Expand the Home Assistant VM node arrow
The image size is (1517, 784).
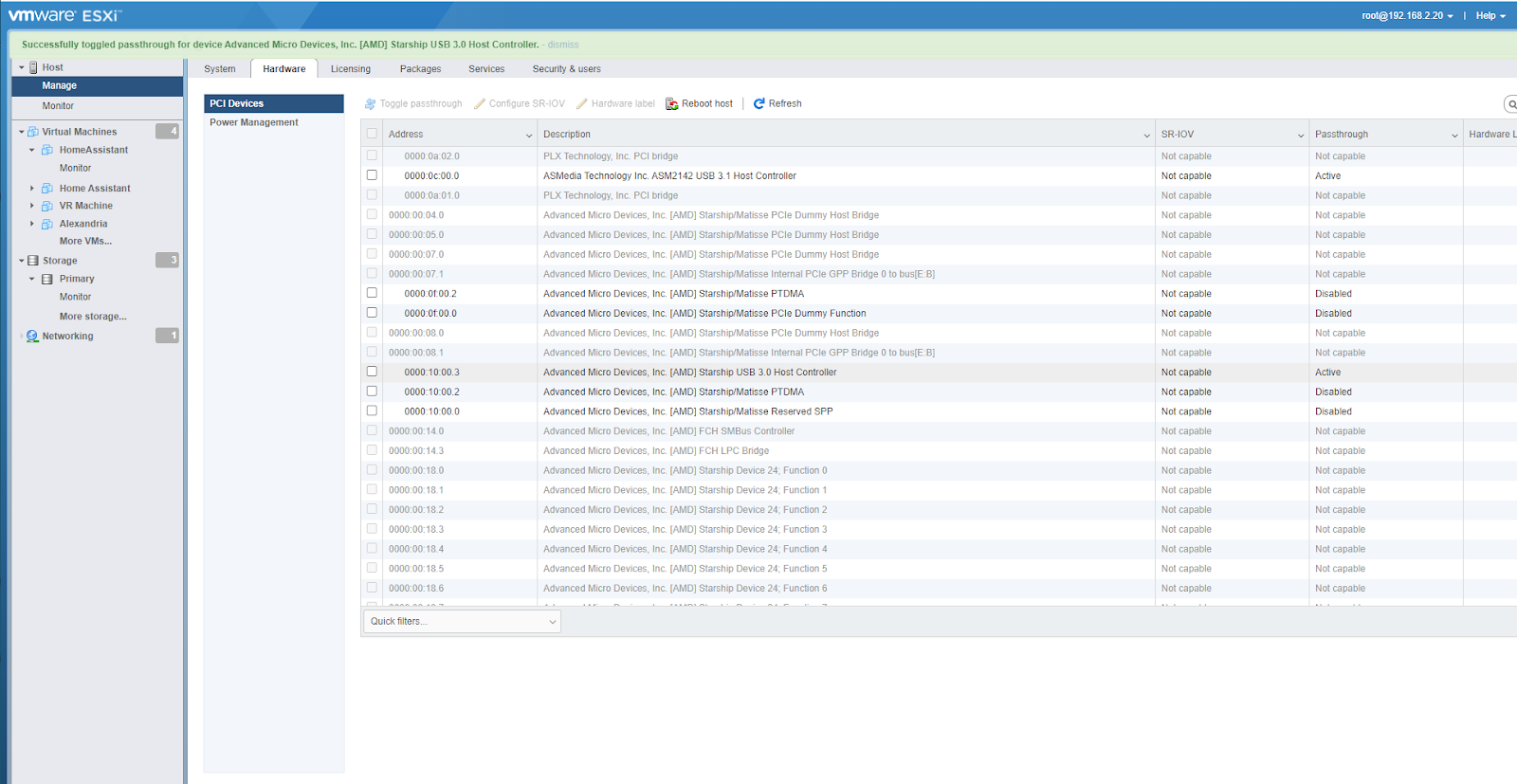click(31, 189)
